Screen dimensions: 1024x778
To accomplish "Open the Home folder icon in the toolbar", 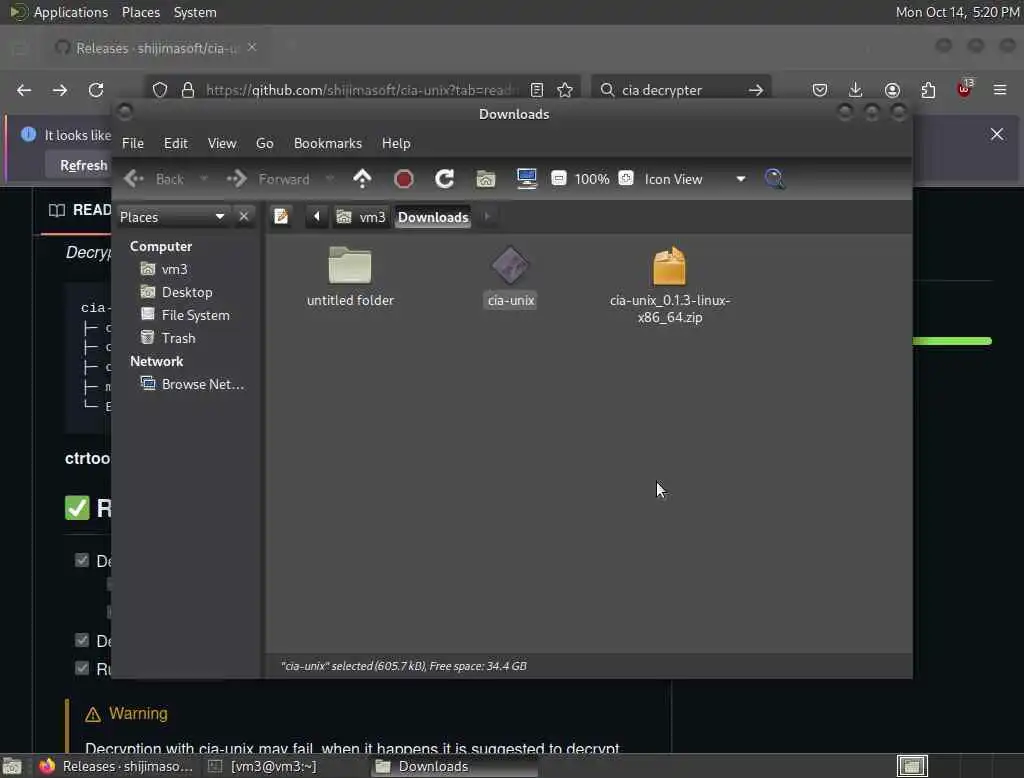I will [x=485, y=179].
